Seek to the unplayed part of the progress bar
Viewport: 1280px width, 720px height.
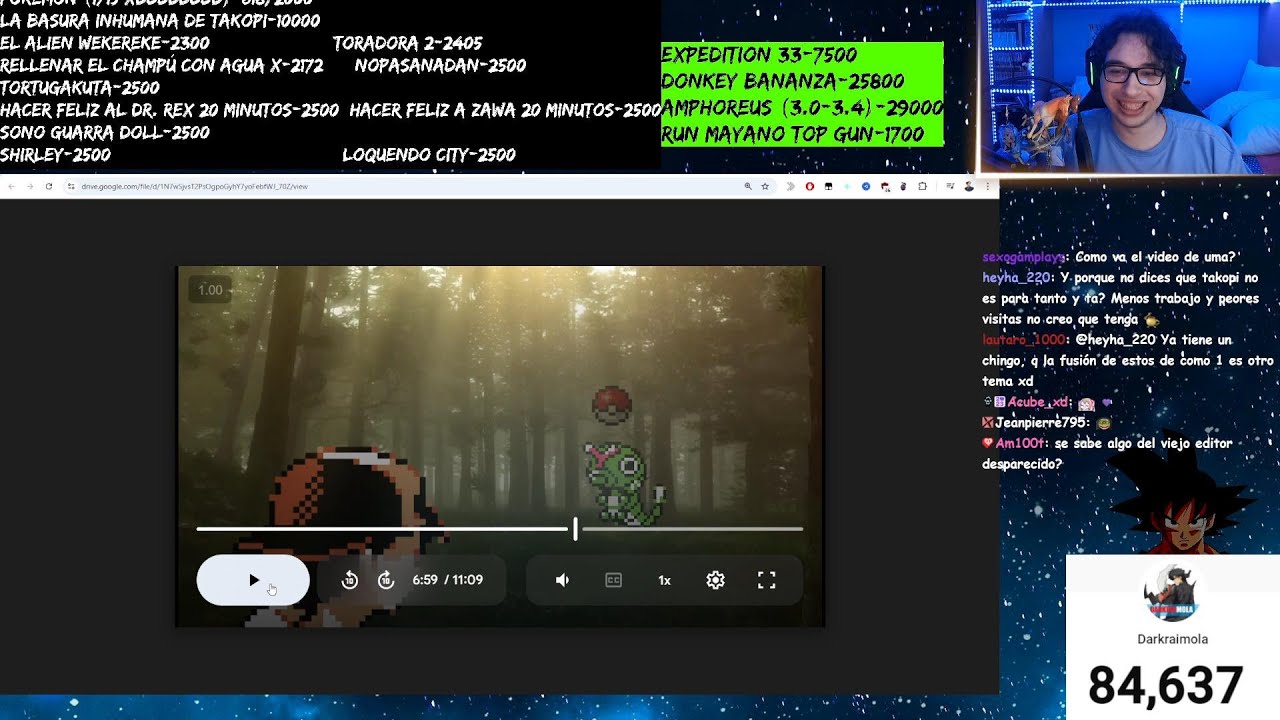[691, 529]
